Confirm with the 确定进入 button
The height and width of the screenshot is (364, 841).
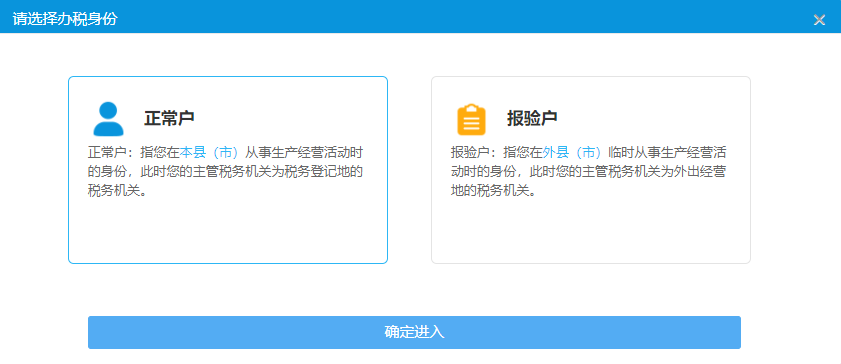(414, 332)
